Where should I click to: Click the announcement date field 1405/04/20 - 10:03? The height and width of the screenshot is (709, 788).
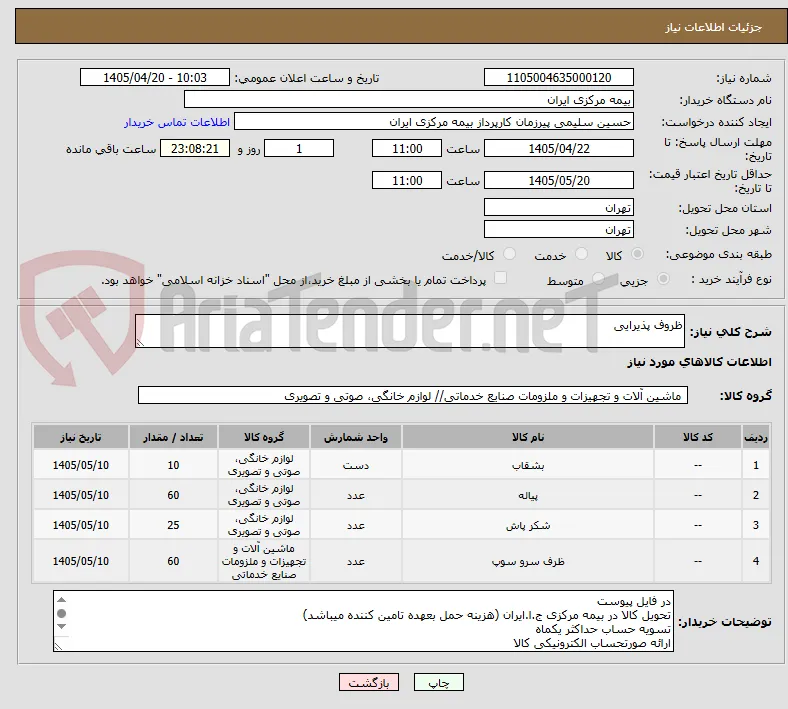tap(155, 78)
